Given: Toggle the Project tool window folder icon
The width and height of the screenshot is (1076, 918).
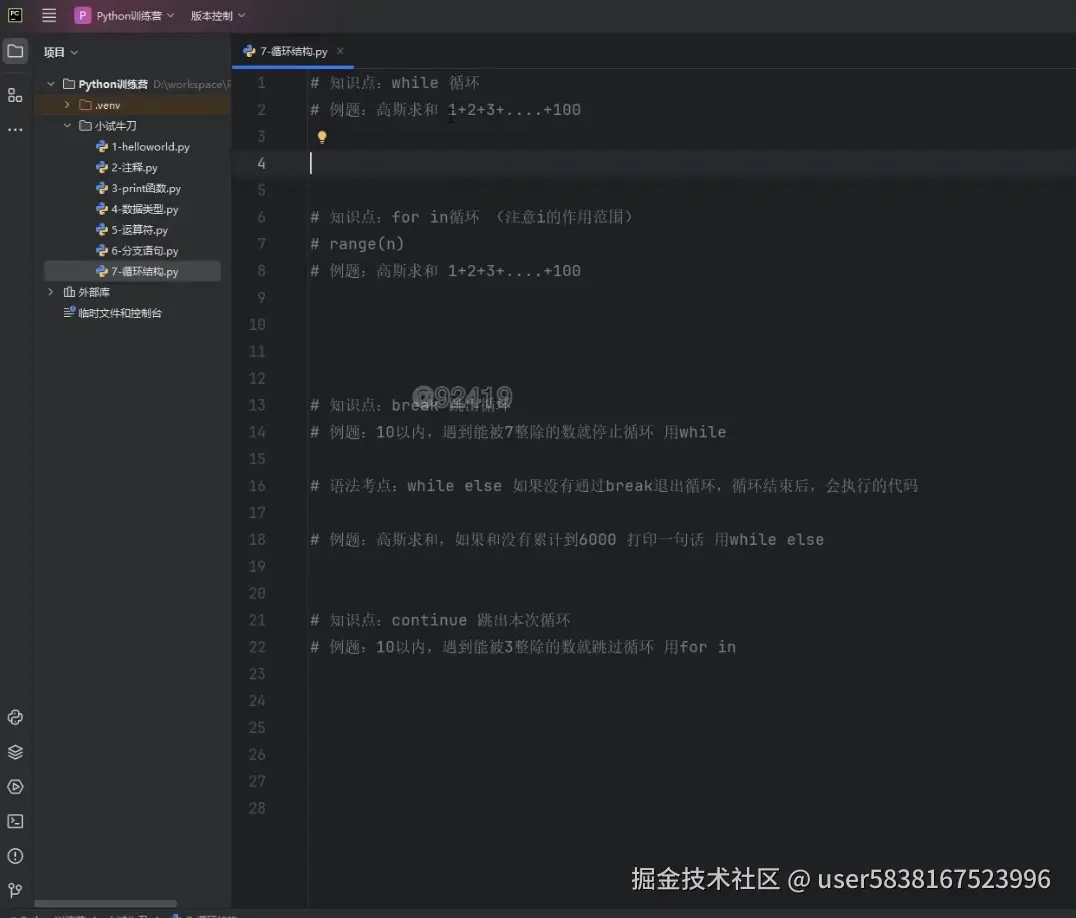Looking at the screenshot, I should pos(14,51).
